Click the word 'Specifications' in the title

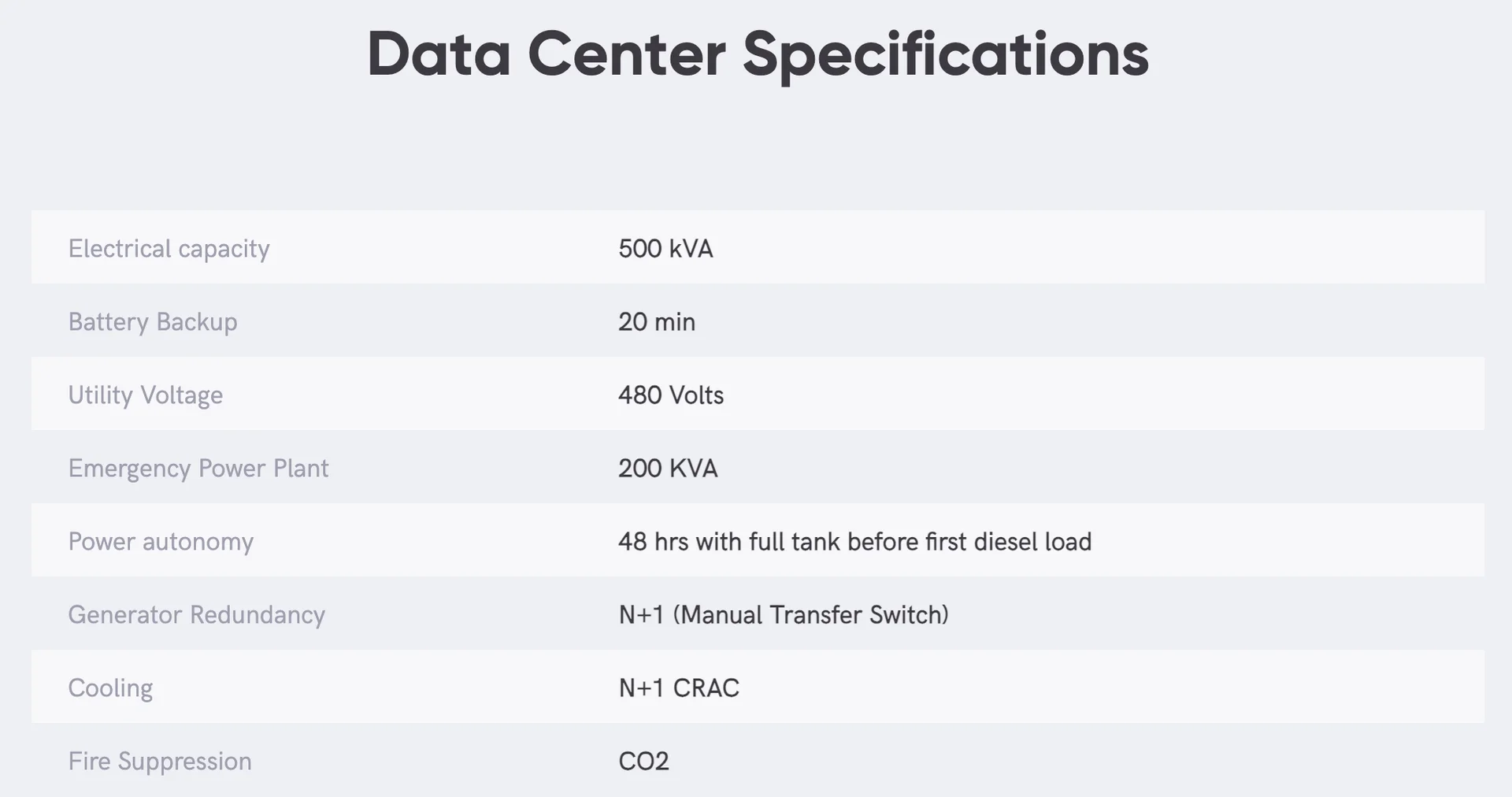coord(945,54)
